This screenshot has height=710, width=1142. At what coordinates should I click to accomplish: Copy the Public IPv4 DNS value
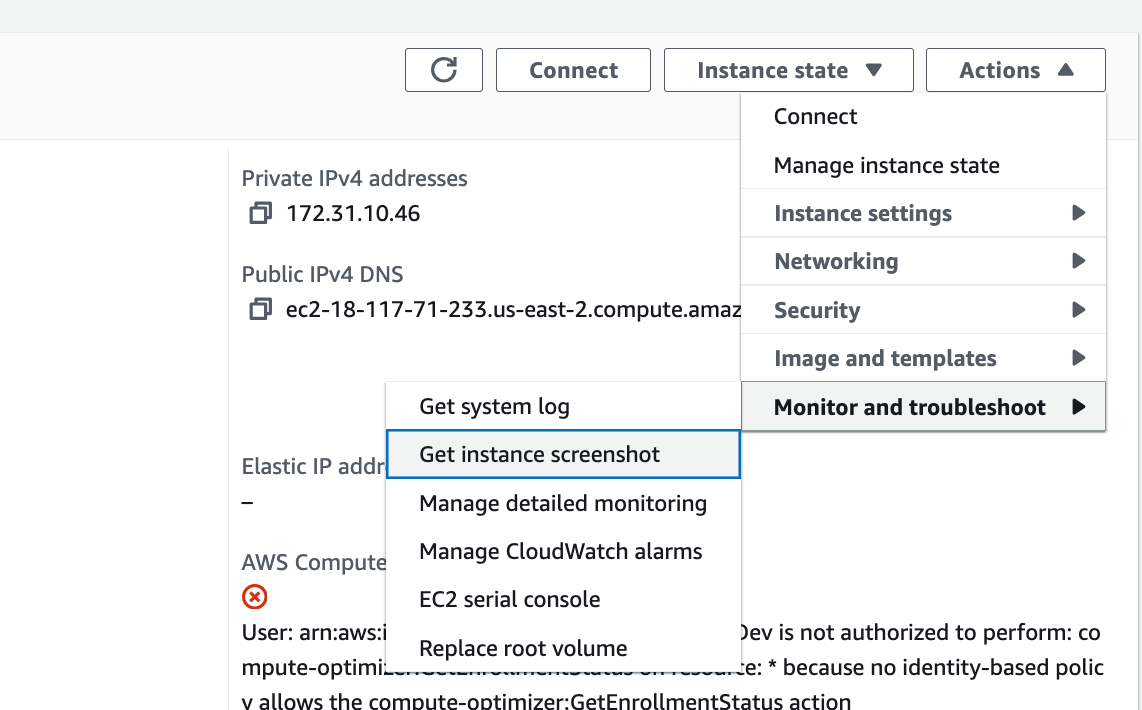coord(260,310)
